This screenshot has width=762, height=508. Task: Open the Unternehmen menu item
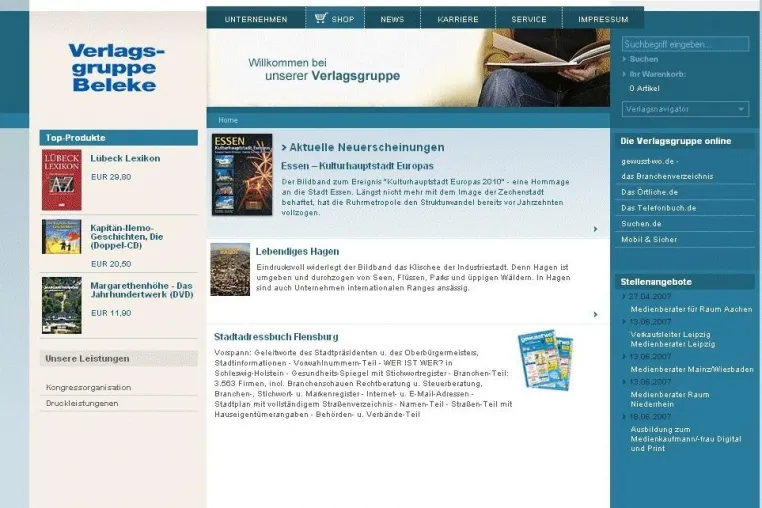click(x=256, y=19)
